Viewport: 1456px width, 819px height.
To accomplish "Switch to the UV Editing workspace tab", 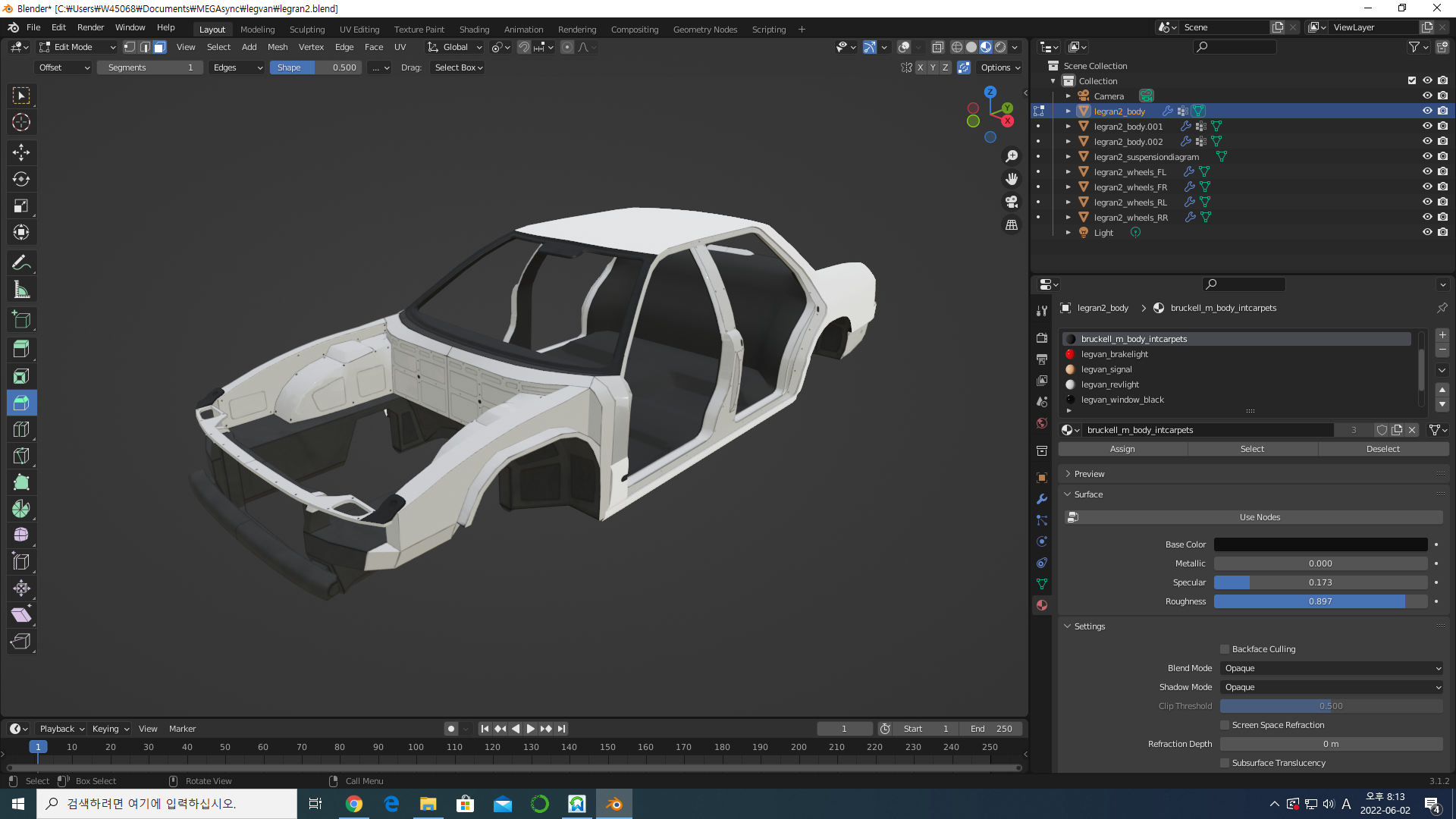I will [359, 30].
